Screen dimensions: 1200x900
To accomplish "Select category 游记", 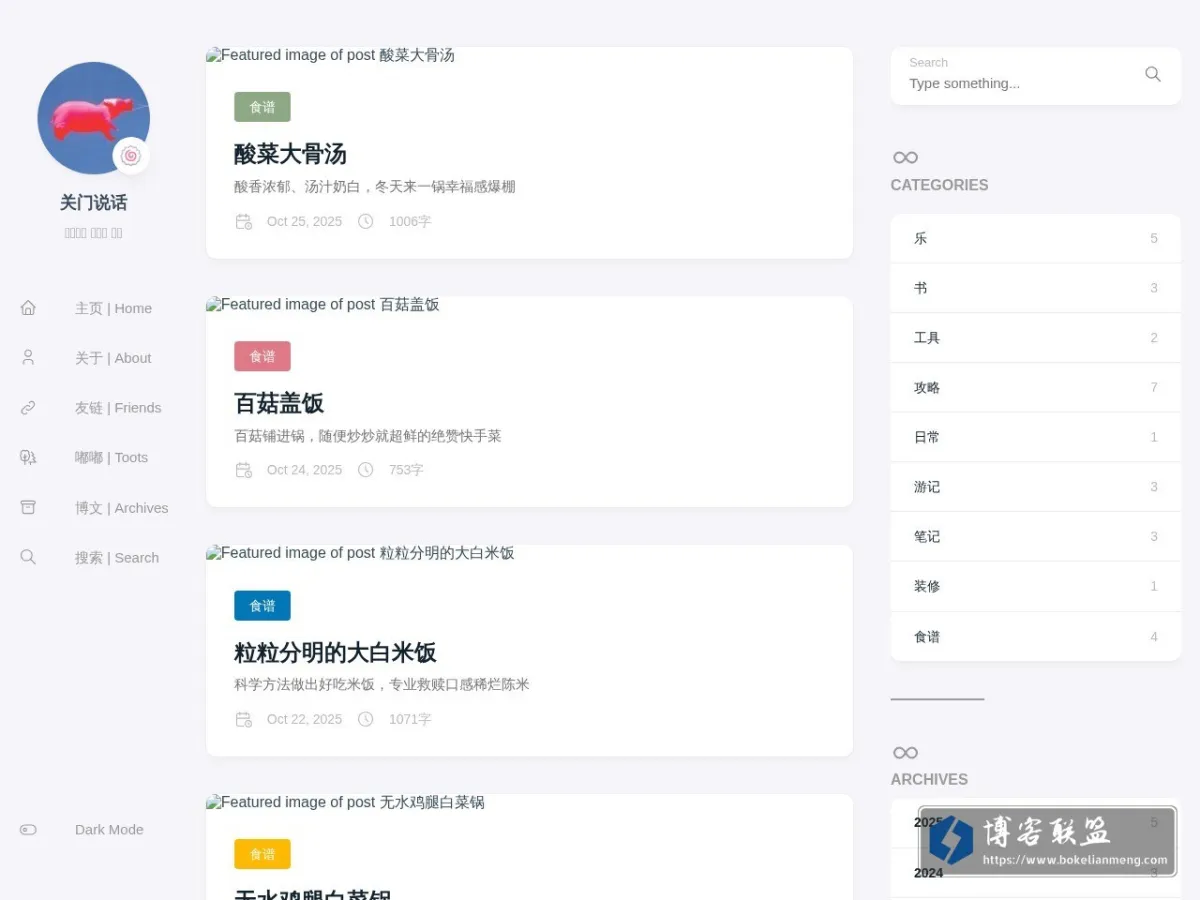I will pyautogui.click(x=1036, y=487).
